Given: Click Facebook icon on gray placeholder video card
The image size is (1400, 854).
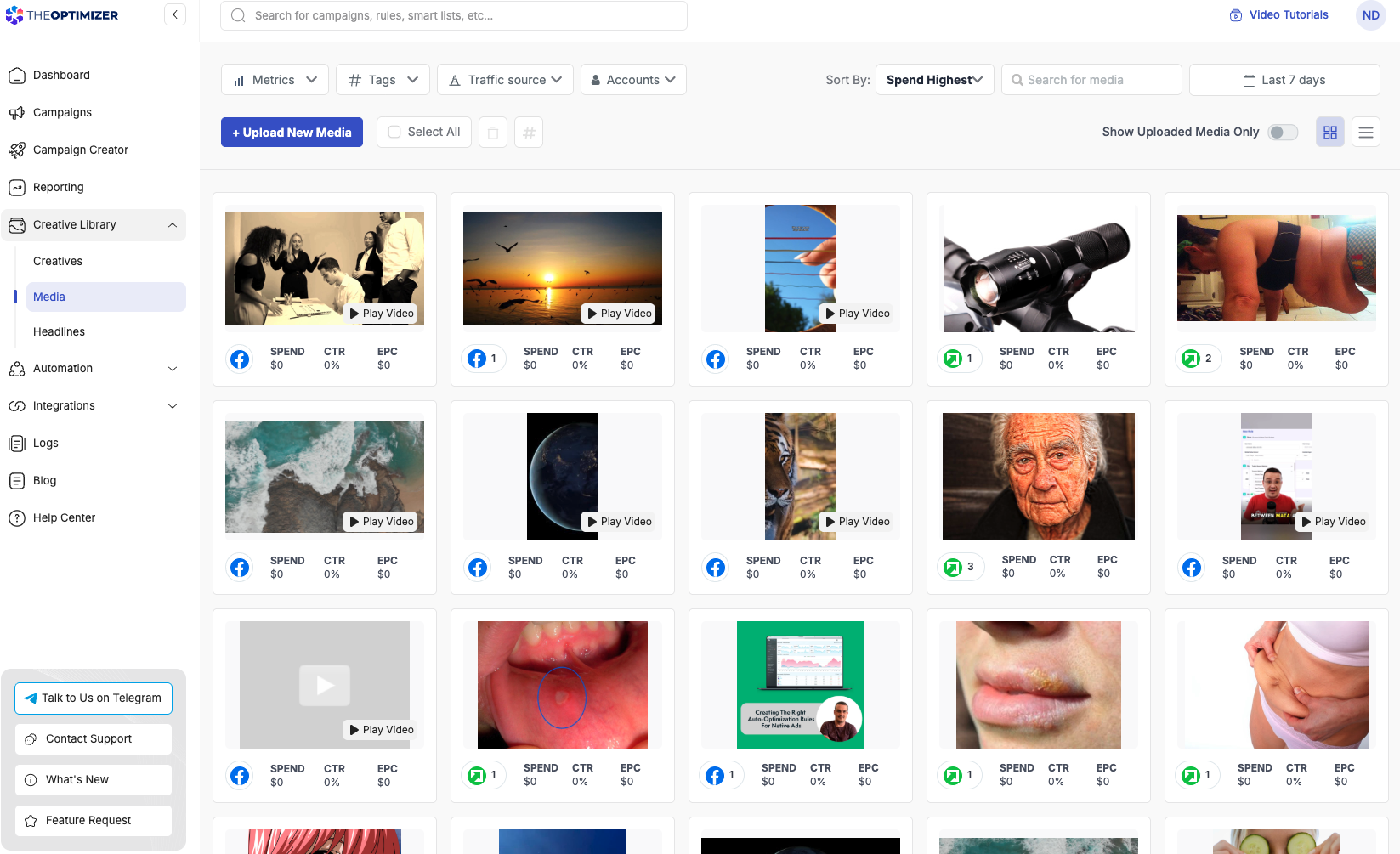Looking at the screenshot, I should (x=240, y=776).
